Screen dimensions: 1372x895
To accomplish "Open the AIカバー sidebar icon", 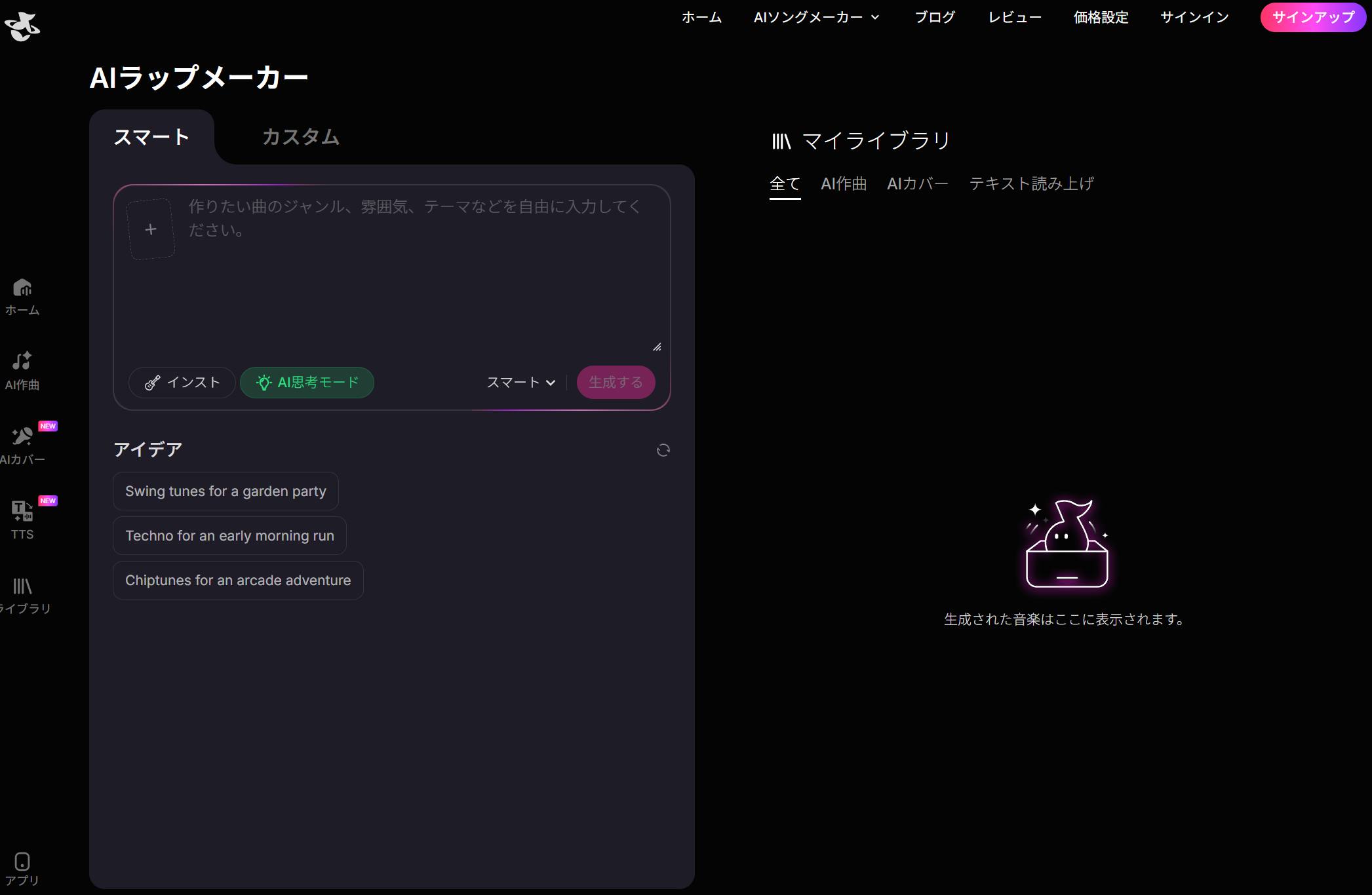I will coord(22,444).
